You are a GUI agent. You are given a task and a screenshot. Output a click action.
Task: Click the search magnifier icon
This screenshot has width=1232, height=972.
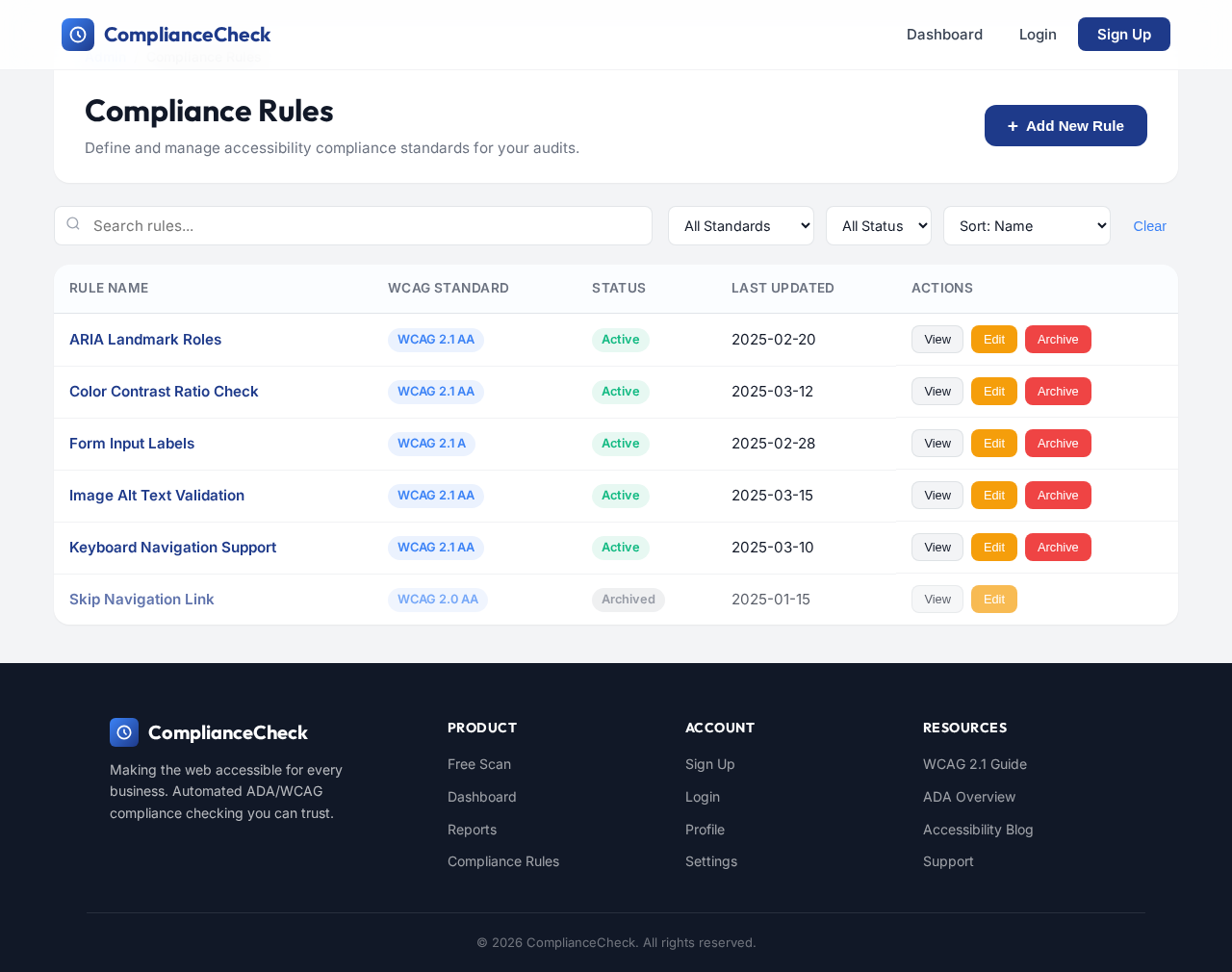pos(73,224)
